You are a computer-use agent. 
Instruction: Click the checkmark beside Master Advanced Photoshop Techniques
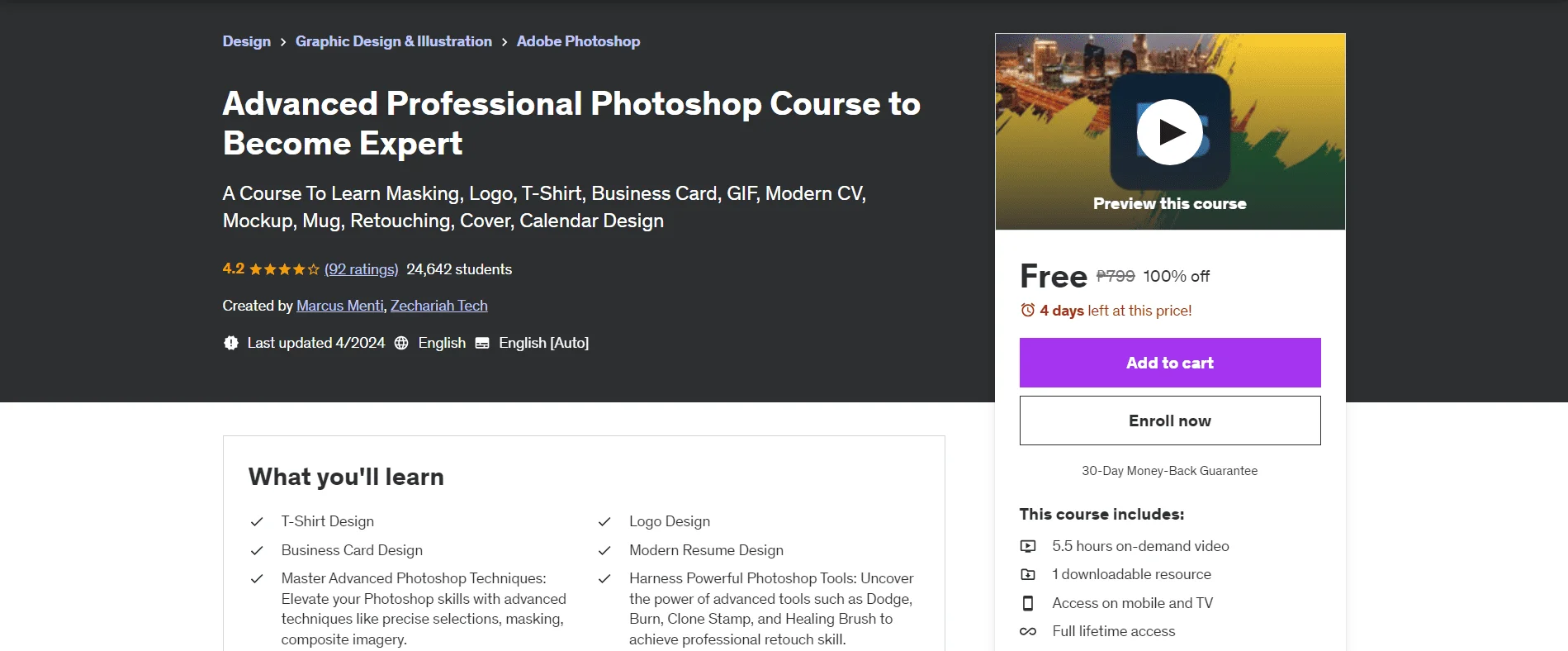point(257,578)
